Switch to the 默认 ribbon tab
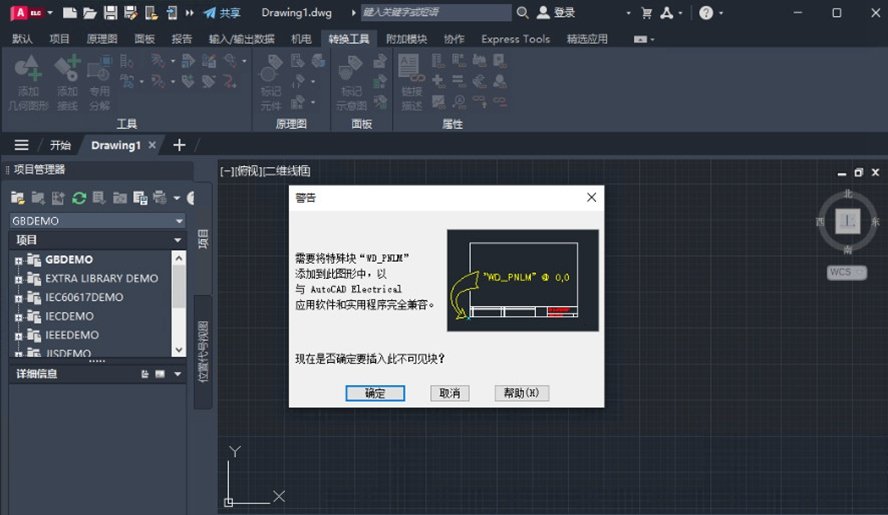The image size is (888, 515). 22,39
